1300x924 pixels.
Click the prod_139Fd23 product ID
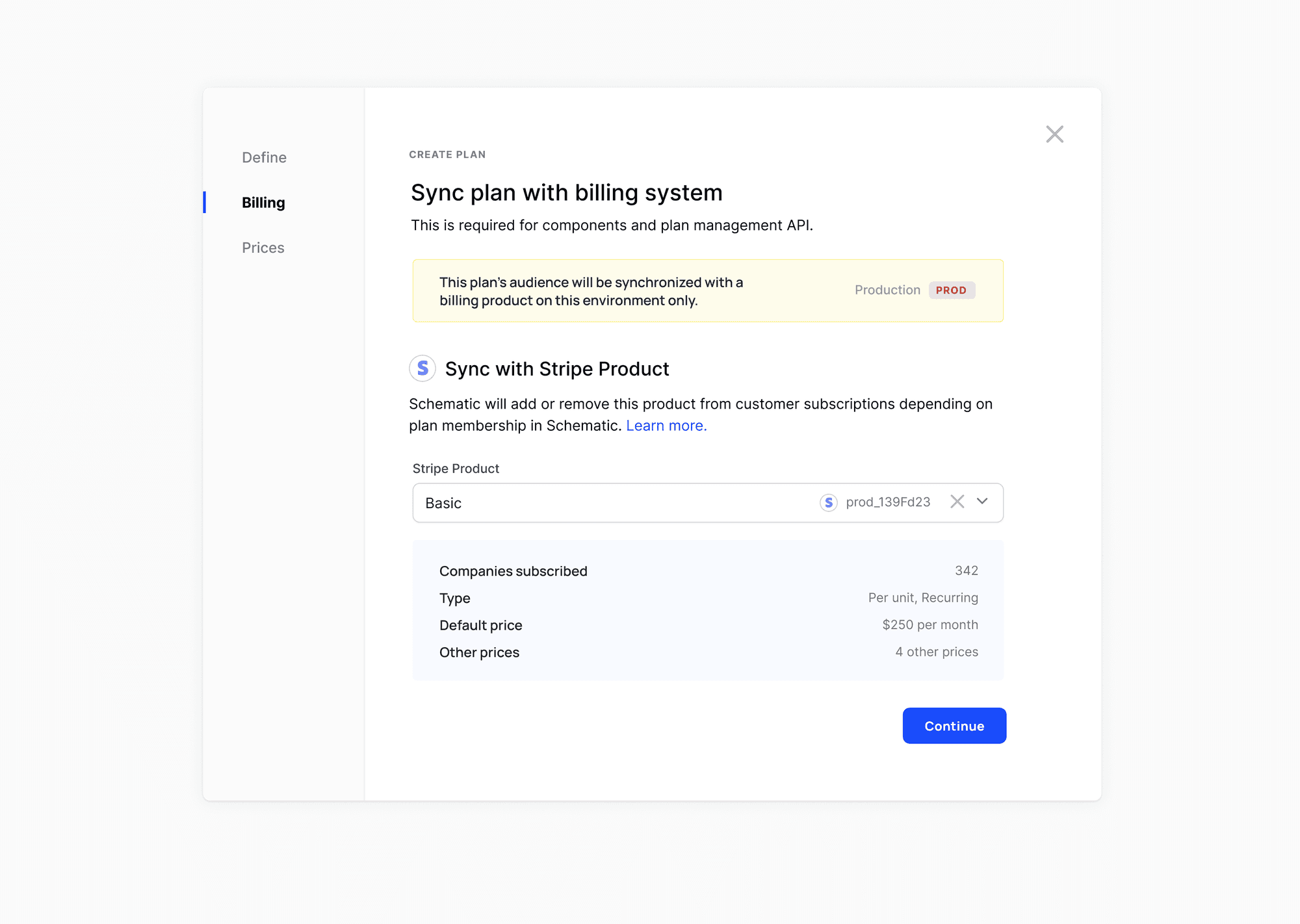click(888, 502)
